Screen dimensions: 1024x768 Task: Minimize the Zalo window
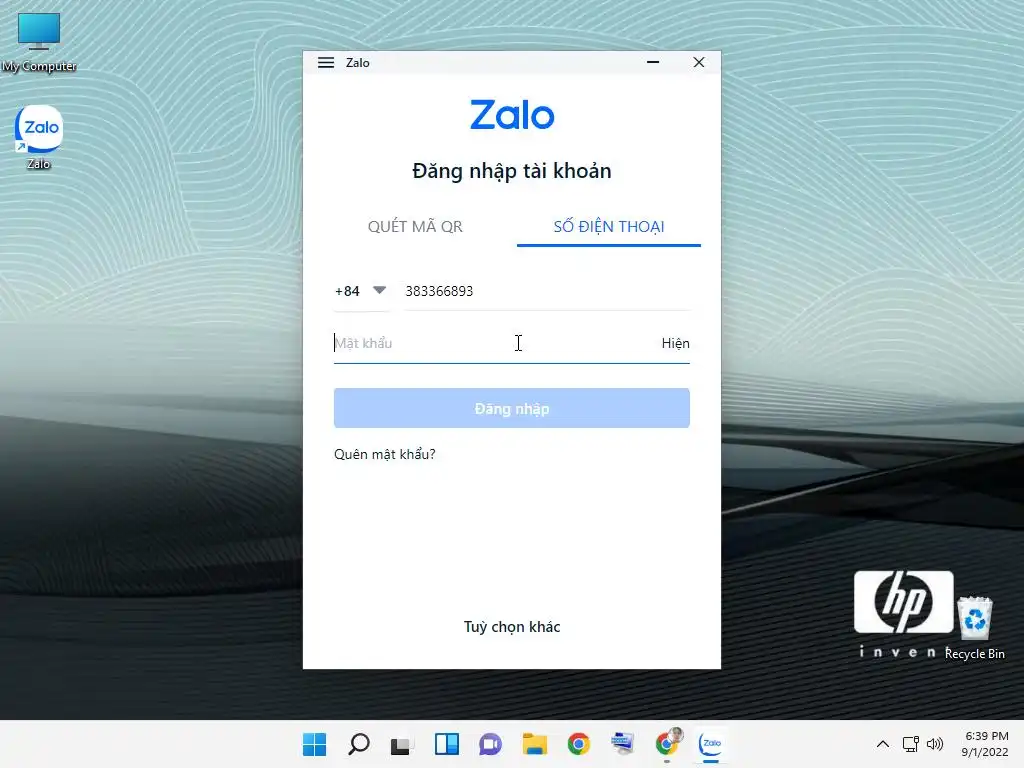[x=652, y=62]
